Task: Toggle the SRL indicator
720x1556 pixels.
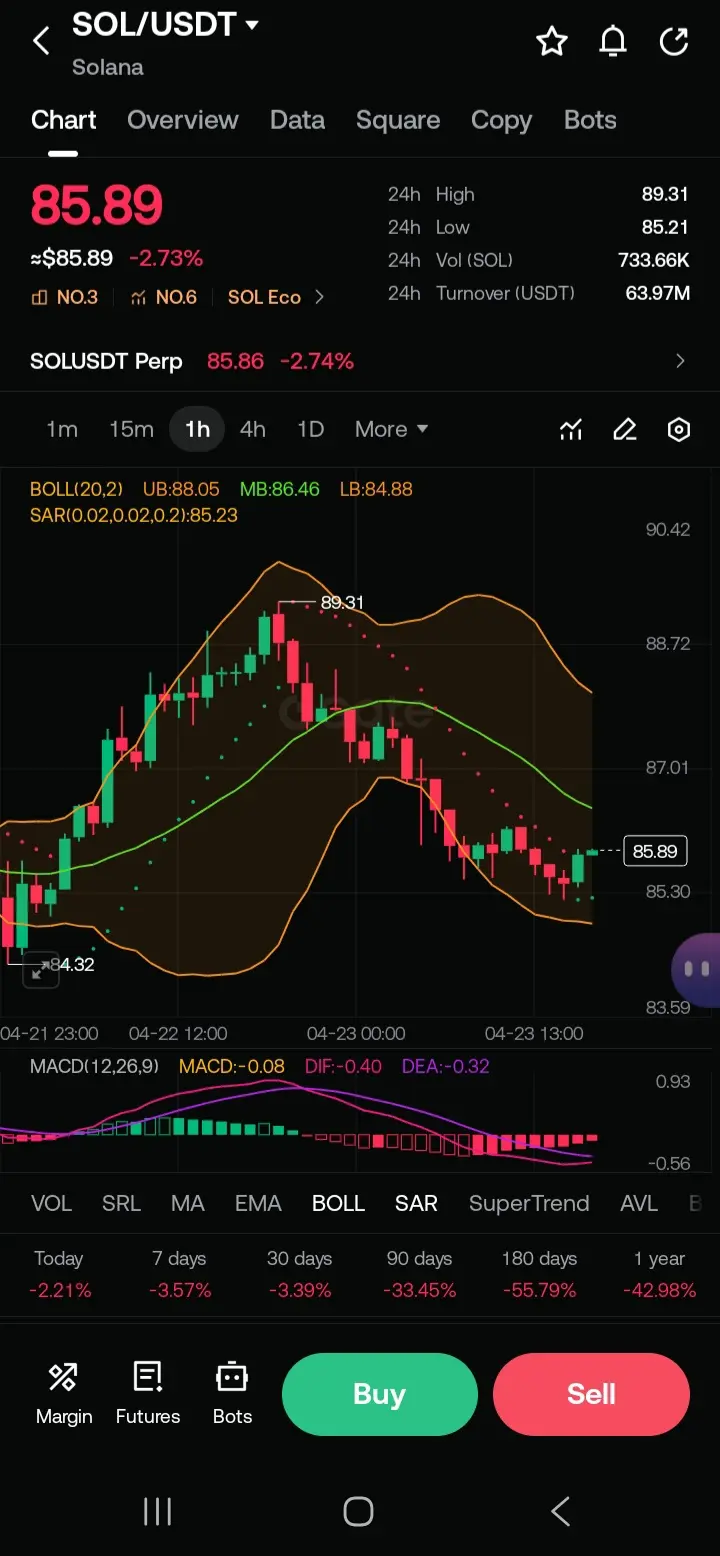Action: pos(121,1203)
